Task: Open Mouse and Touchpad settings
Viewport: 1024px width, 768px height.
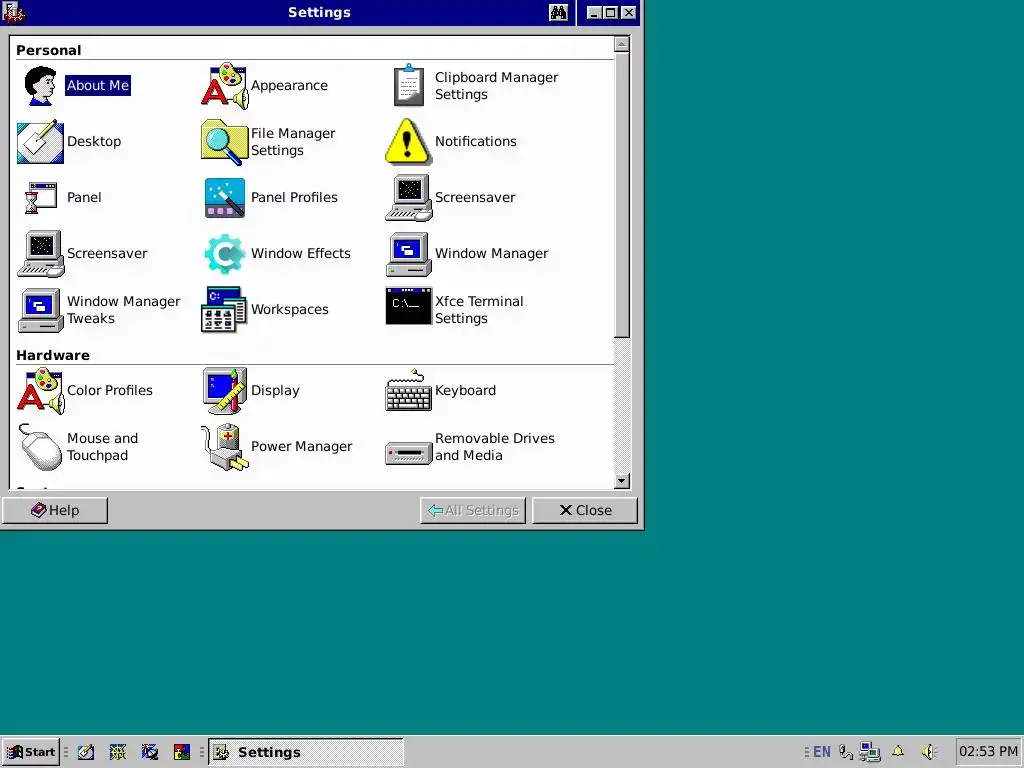Action: click(x=78, y=447)
